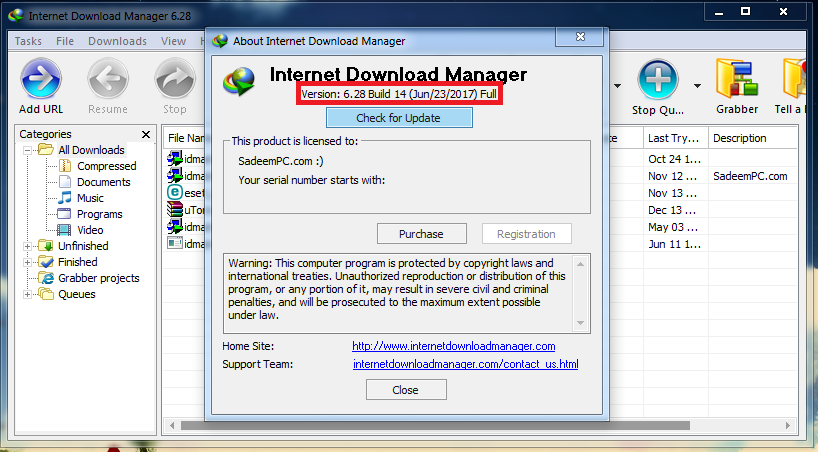Expand the Queues tree node
This screenshot has height=452, width=818.
pyautogui.click(x=27, y=295)
